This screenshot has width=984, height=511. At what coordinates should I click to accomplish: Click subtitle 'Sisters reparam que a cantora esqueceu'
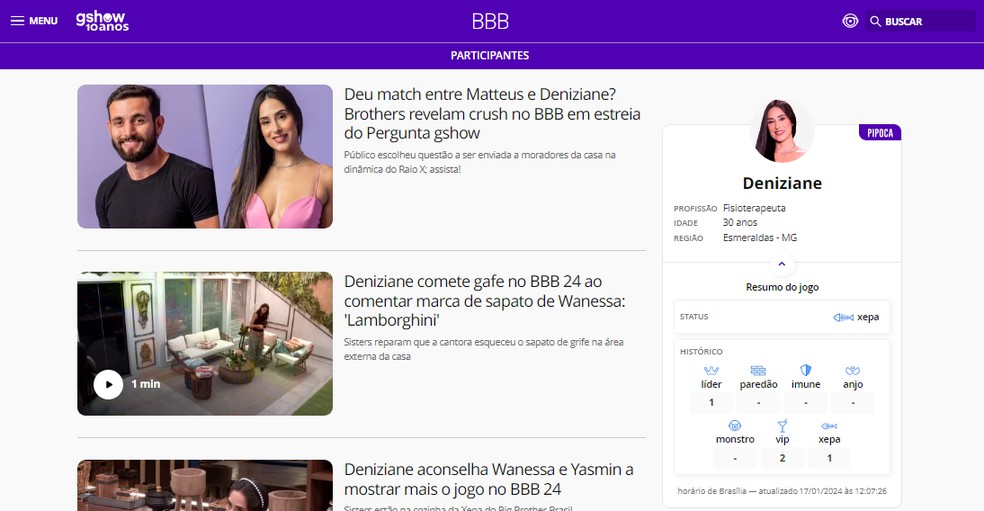tap(483, 349)
